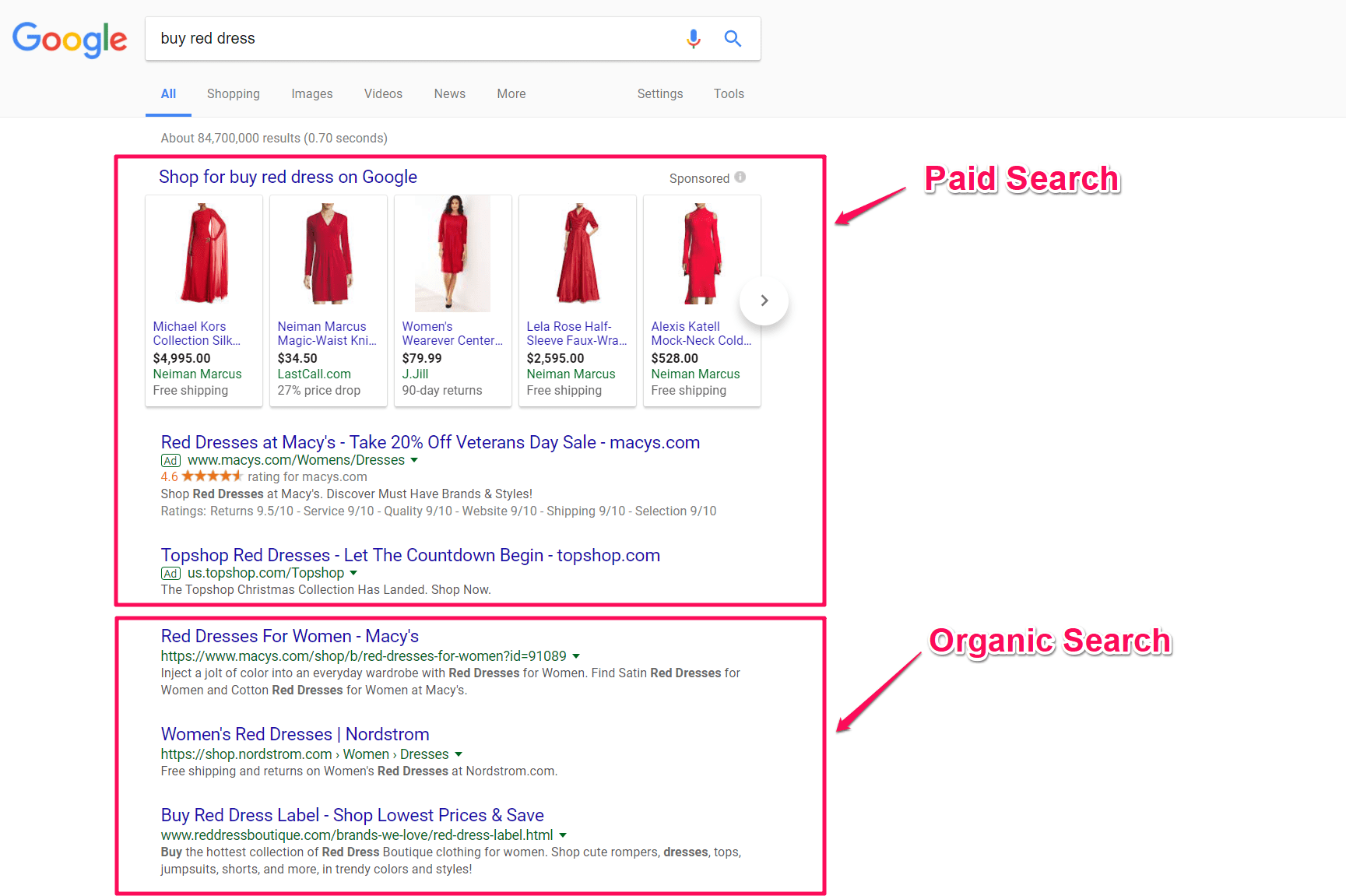This screenshot has width=1346, height=896.
Task: Open the Red Dresses at Macy's Veterans Day ad
Action: pyautogui.click(x=431, y=443)
